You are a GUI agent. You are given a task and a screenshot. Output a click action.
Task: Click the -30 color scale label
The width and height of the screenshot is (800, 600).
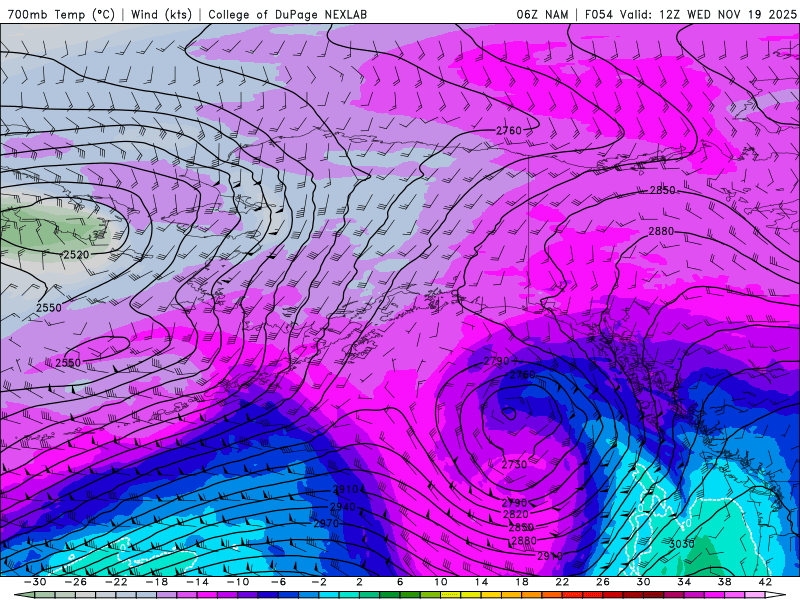click(x=35, y=582)
